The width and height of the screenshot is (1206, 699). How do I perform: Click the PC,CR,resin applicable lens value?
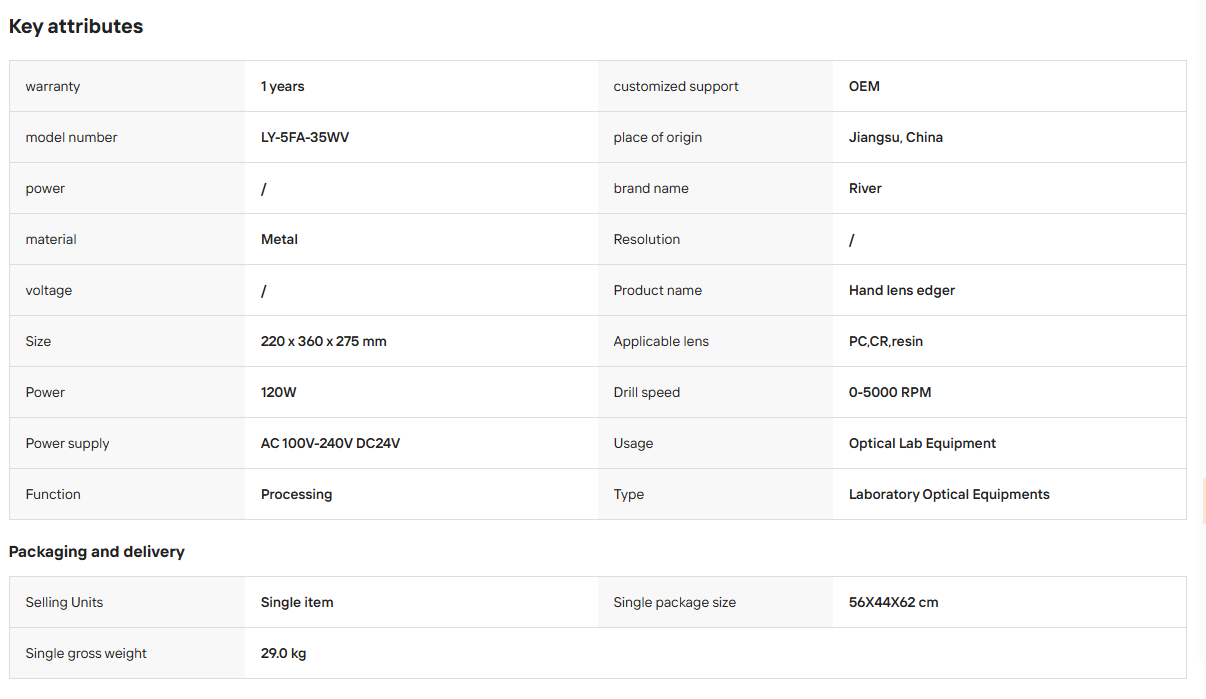pyautogui.click(x=886, y=341)
